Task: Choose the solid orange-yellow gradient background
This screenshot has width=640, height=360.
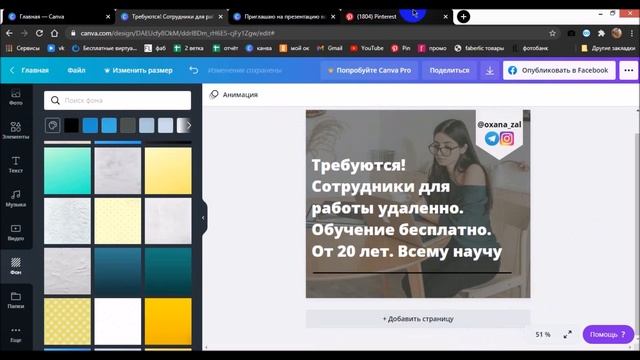Action: click(168, 321)
